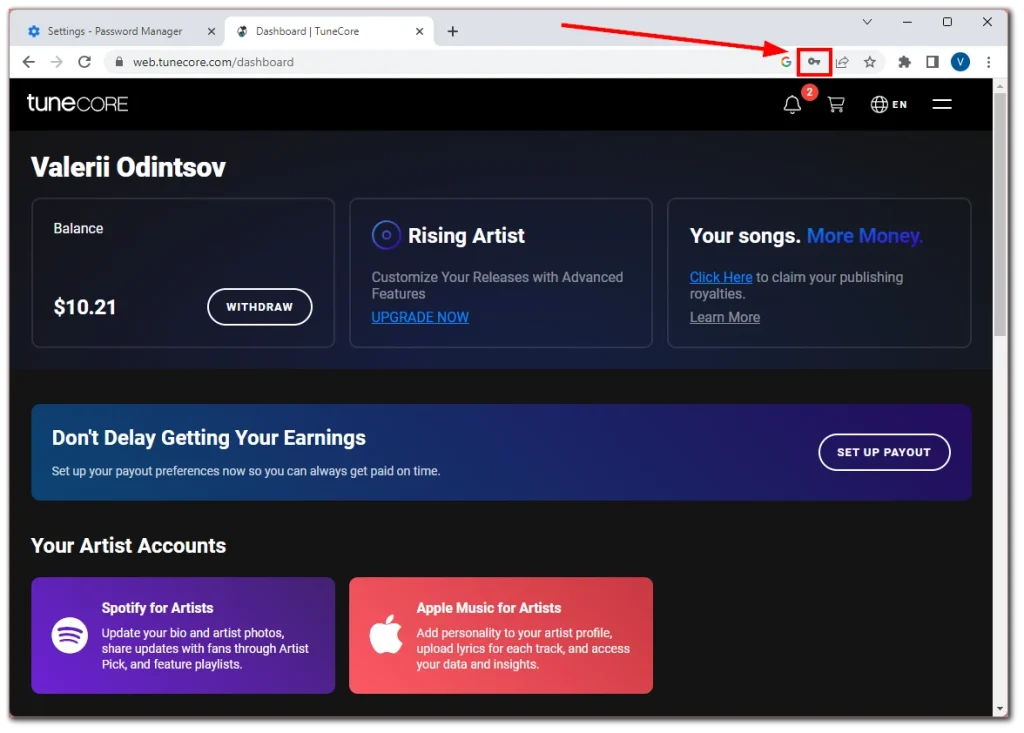Click the Your Artist Accounts heading

128,546
